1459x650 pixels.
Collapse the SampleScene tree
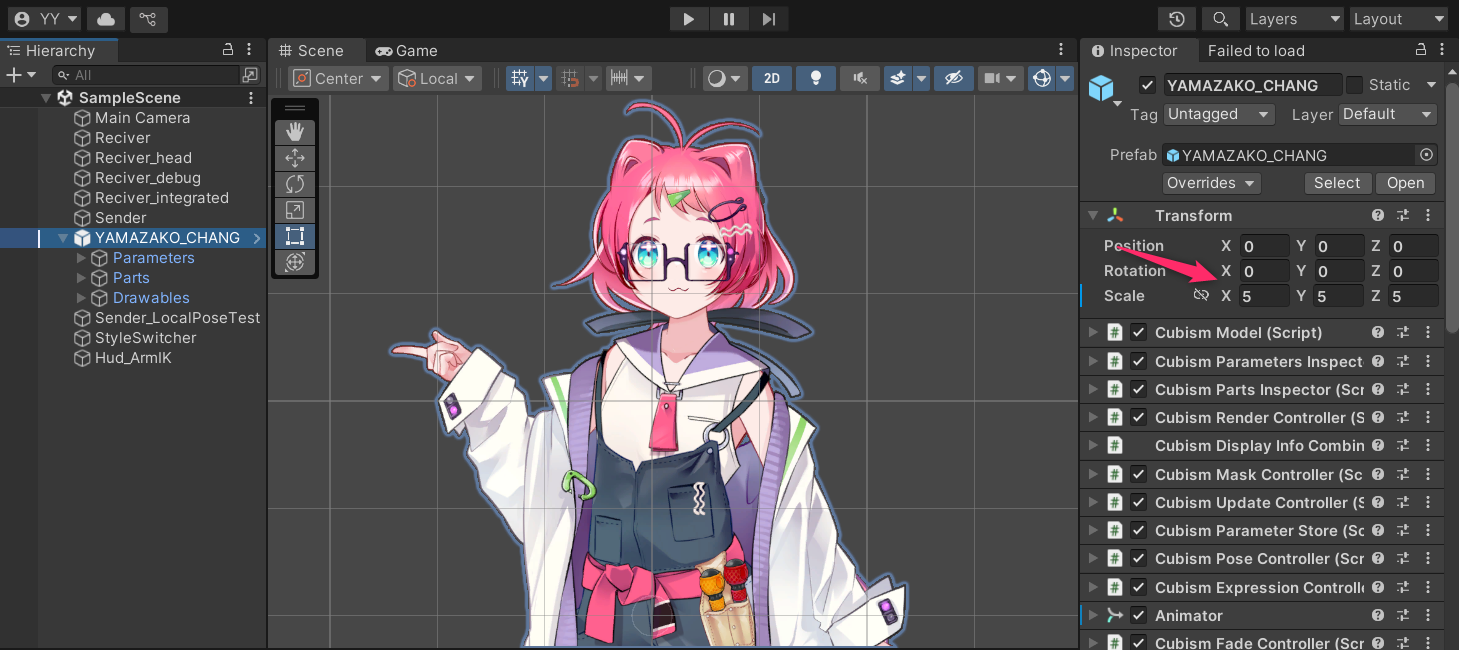tap(46, 98)
